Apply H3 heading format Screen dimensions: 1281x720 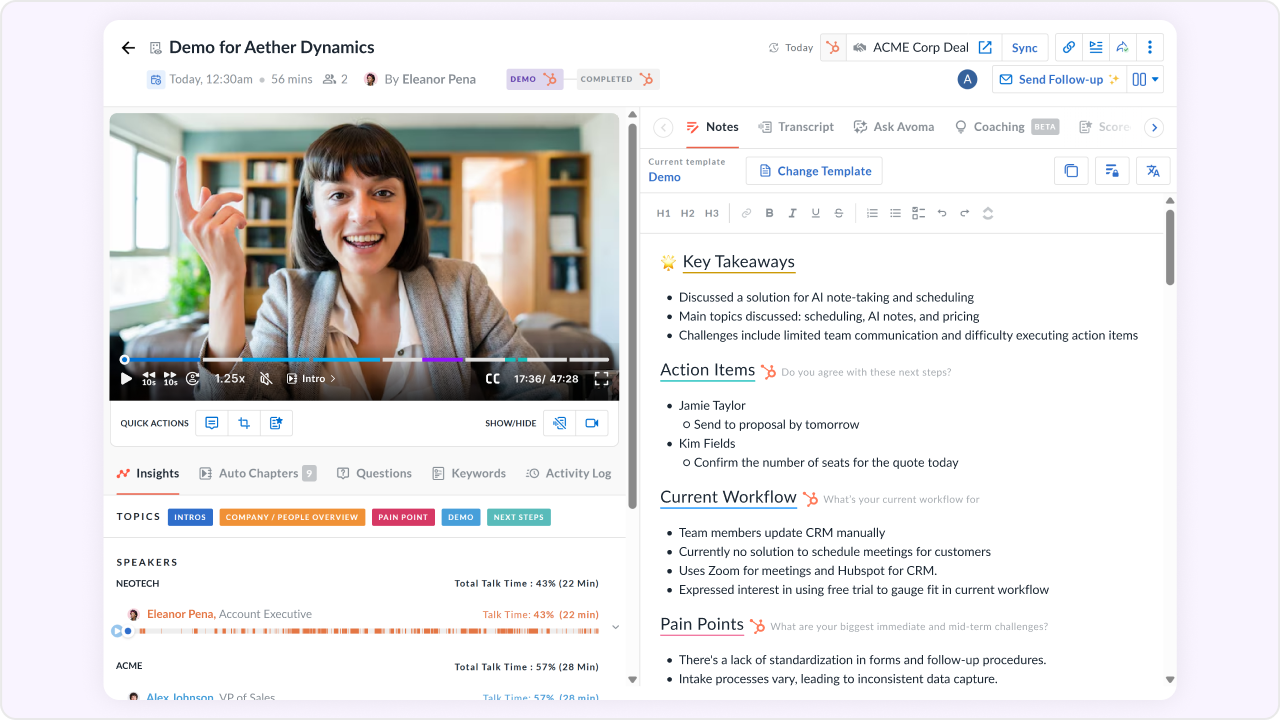tap(711, 213)
